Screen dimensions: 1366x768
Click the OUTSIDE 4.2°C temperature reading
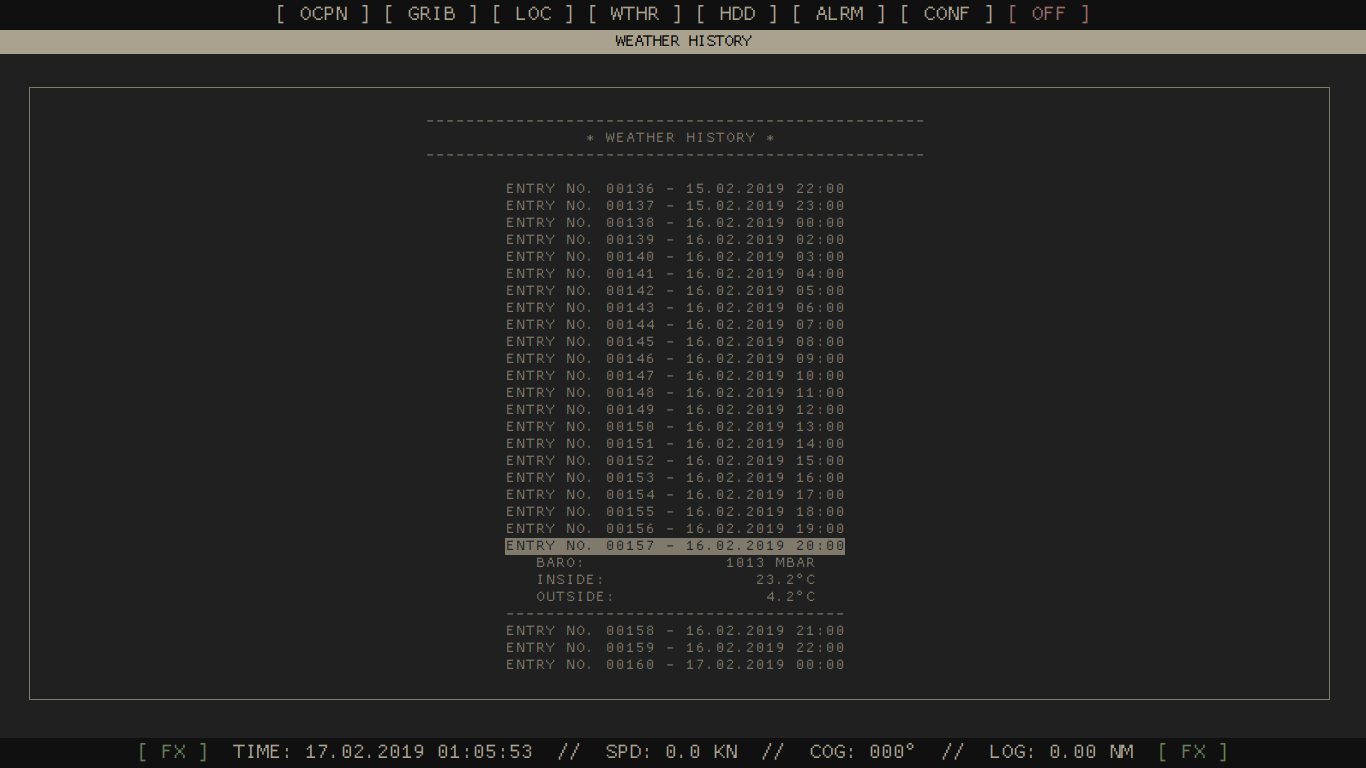pos(675,597)
